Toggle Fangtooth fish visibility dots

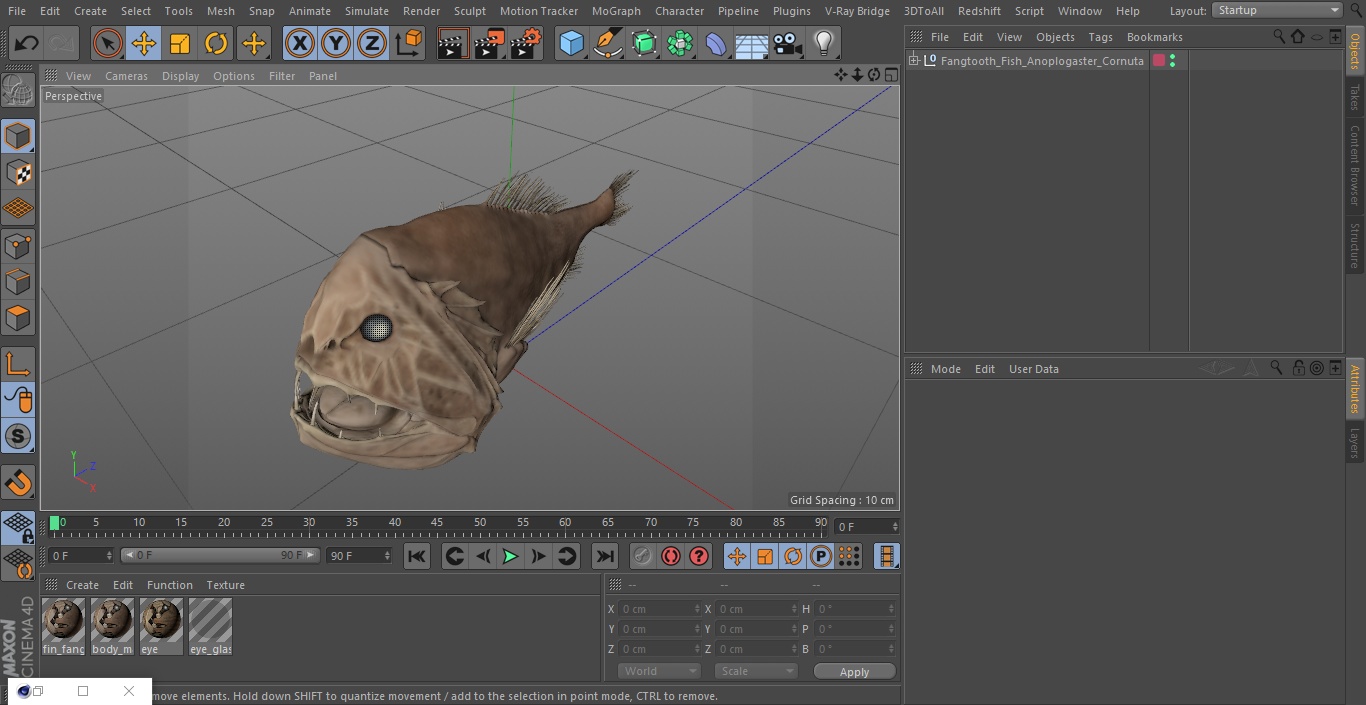click(x=1172, y=61)
